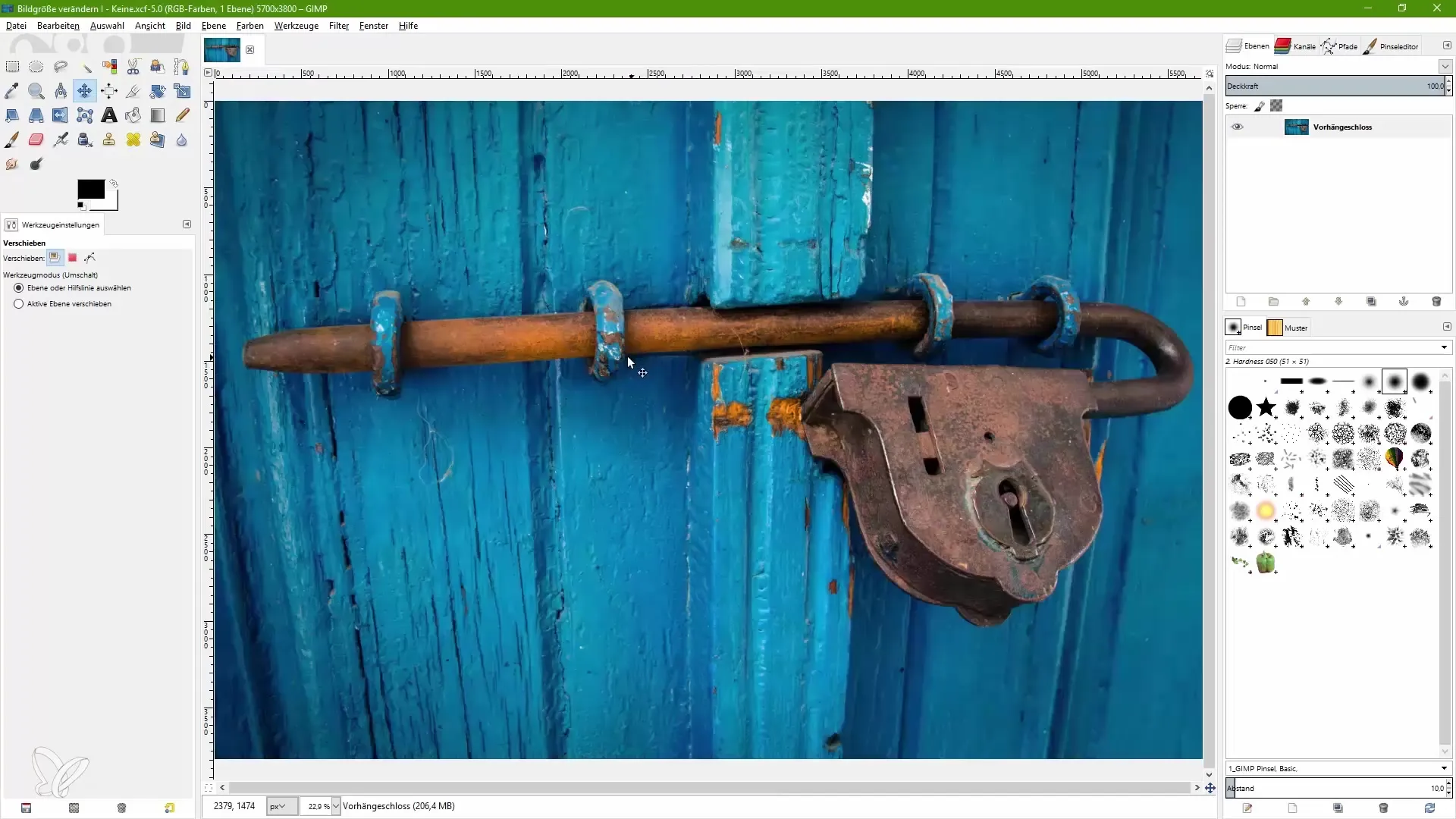Open the brush Filter tag dropdown
Viewport: 1456px width, 819px height.
pos(1444,347)
